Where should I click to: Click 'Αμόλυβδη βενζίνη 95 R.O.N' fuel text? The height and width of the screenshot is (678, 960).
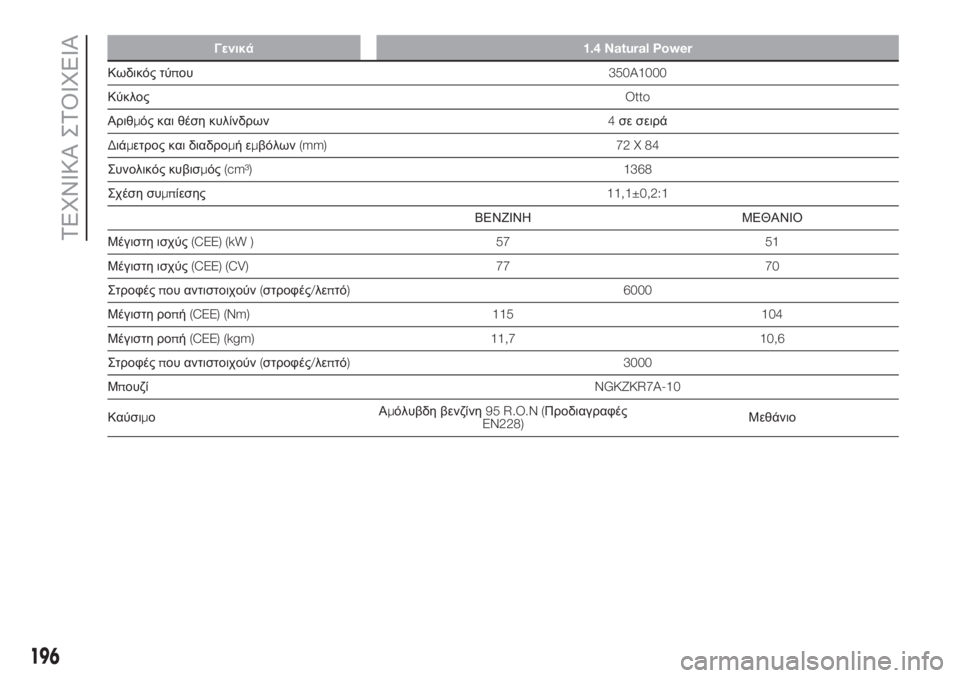[x=459, y=412]
